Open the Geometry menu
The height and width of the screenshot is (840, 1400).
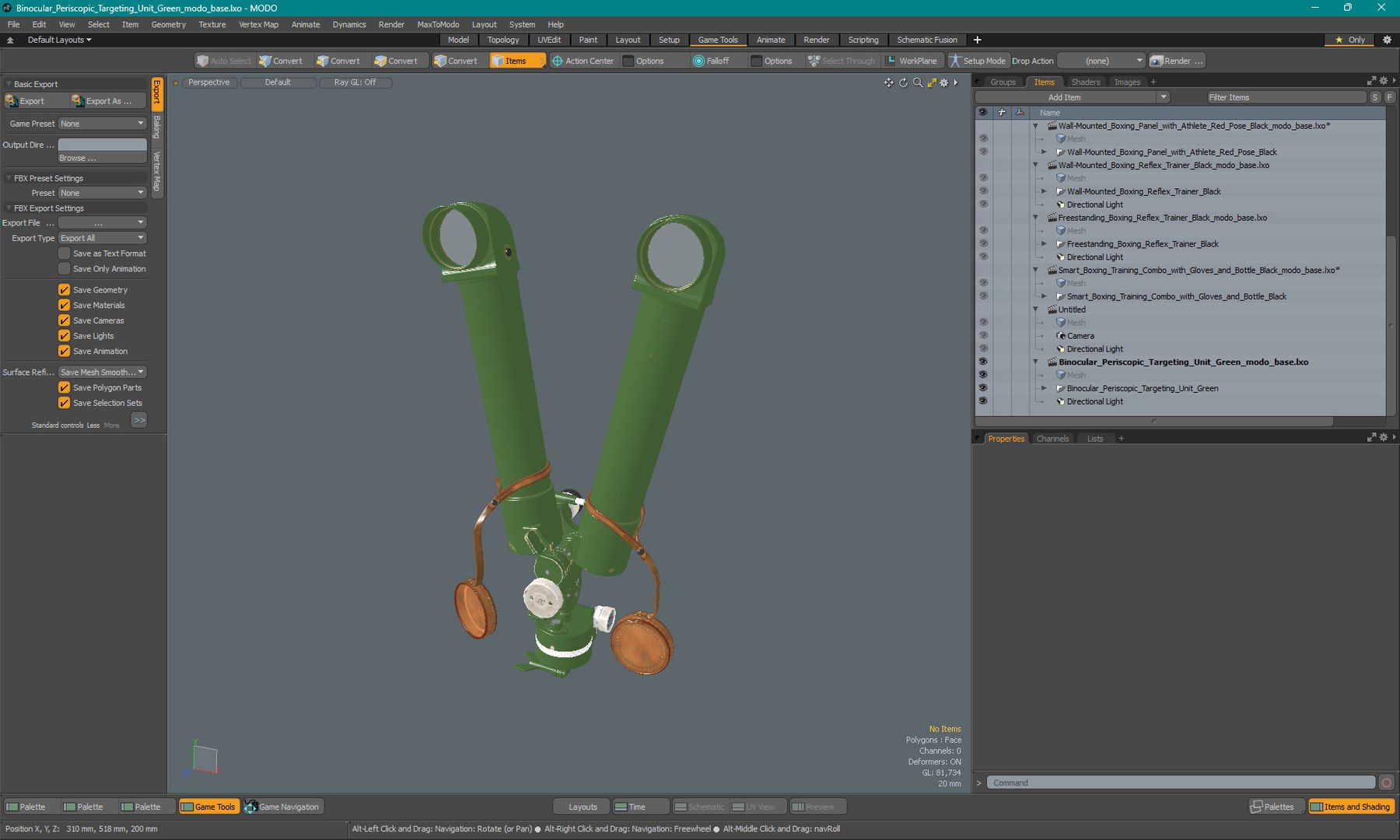click(168, 24)
